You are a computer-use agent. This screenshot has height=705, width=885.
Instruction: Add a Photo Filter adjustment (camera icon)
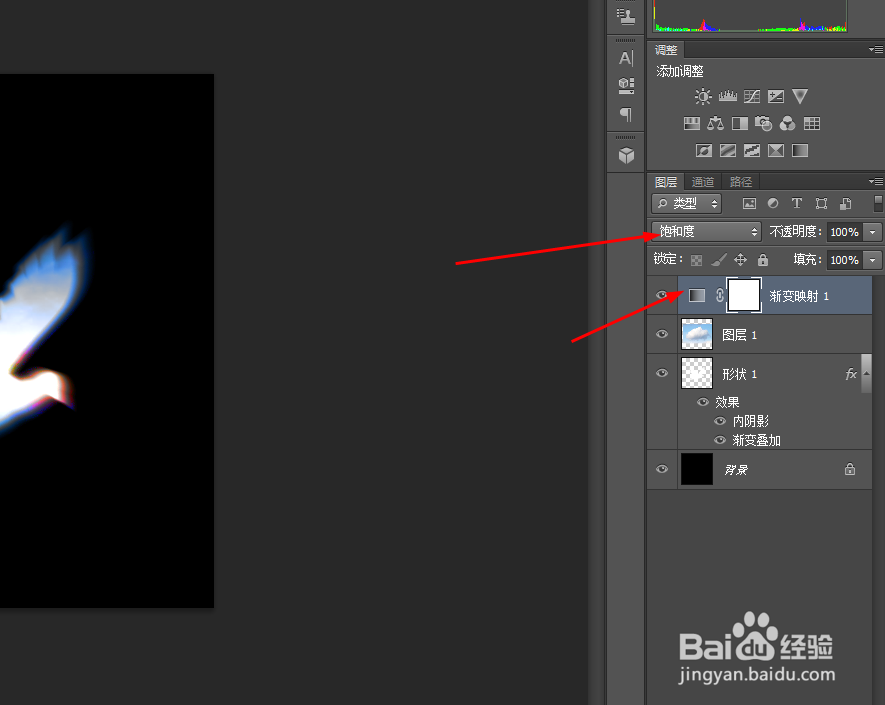pyautogui.click(x=764, y=124)
